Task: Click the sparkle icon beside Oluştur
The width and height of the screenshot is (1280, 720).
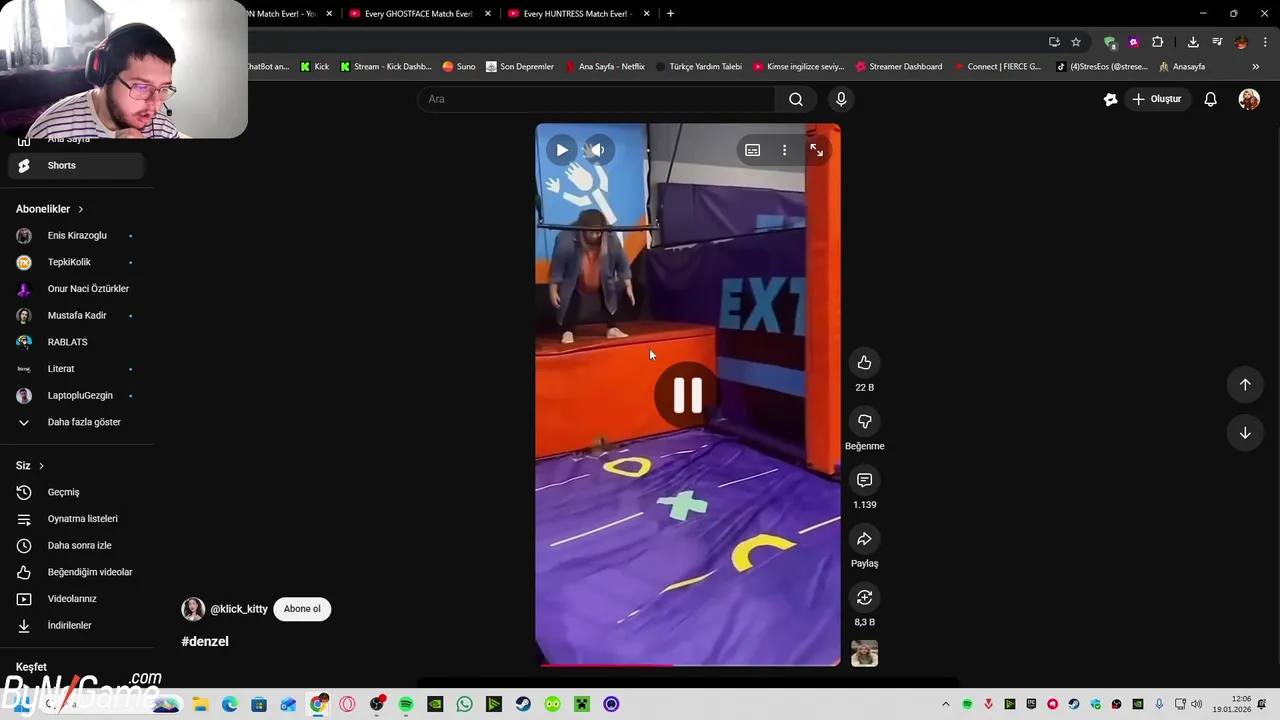Action: click(x=1110, y=99)
